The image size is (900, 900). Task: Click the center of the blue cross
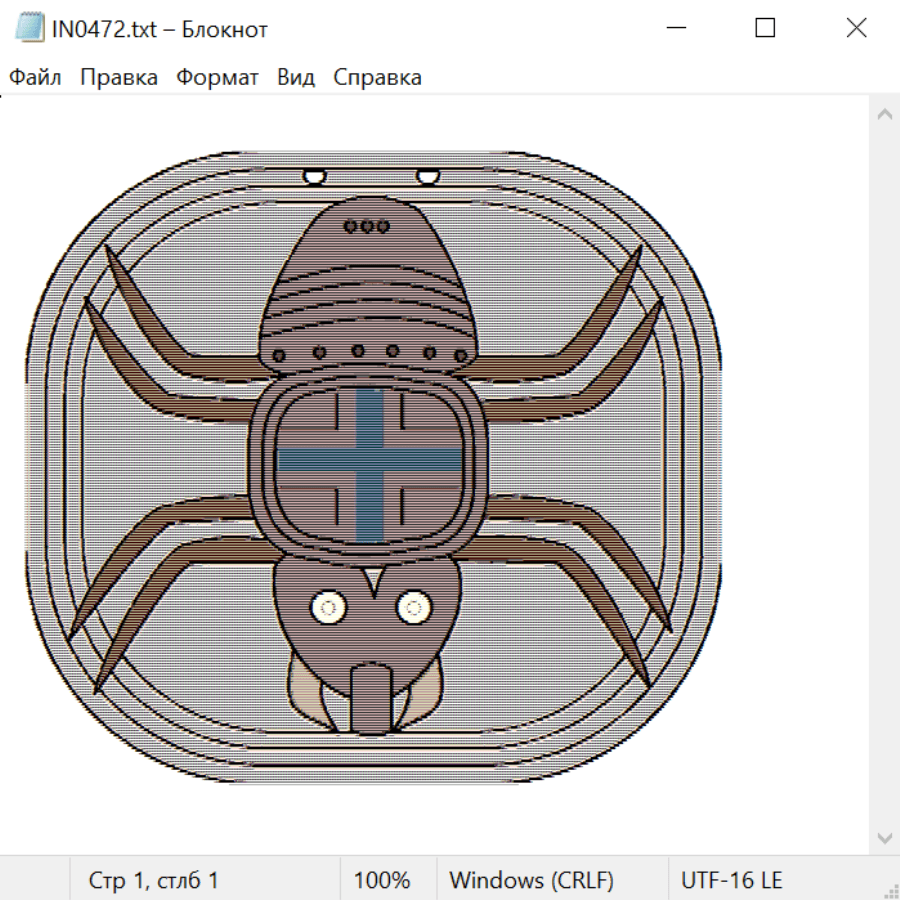point(369,461)
